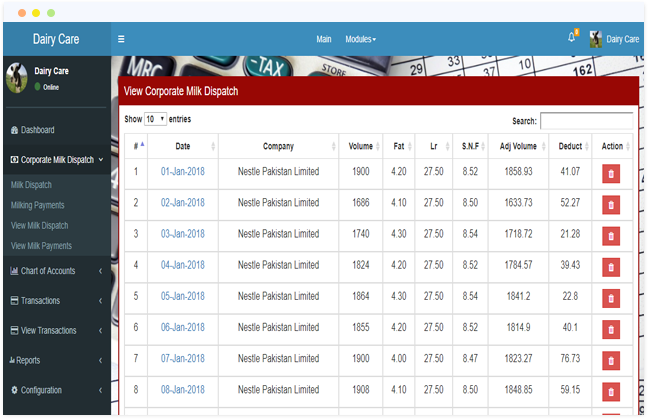Open the 02-Jan-2018 date link
Image resolution: width=648 pixels, height=419 pixels.
tap(183, 203)
